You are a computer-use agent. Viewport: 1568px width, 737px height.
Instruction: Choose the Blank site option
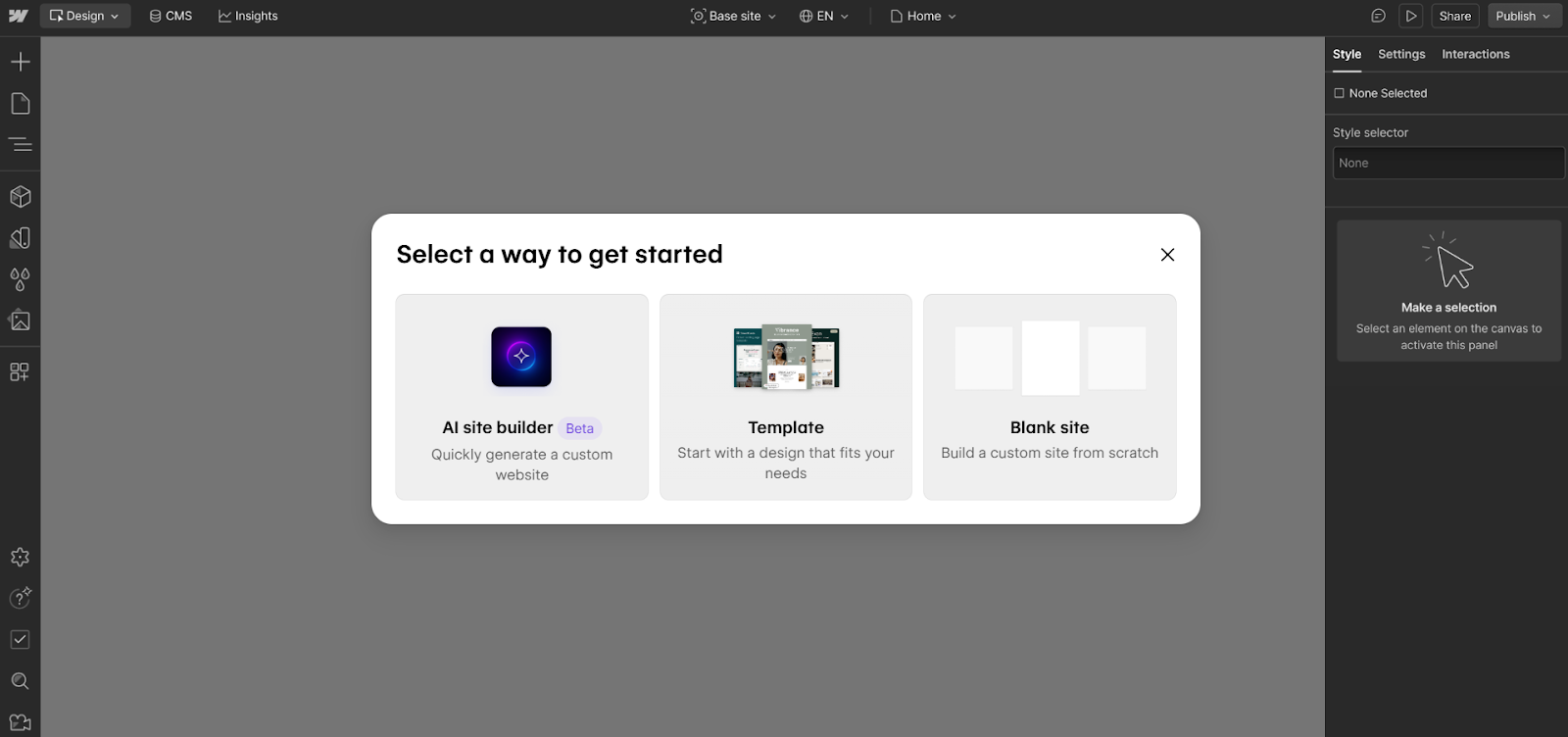click(1050, 397)
